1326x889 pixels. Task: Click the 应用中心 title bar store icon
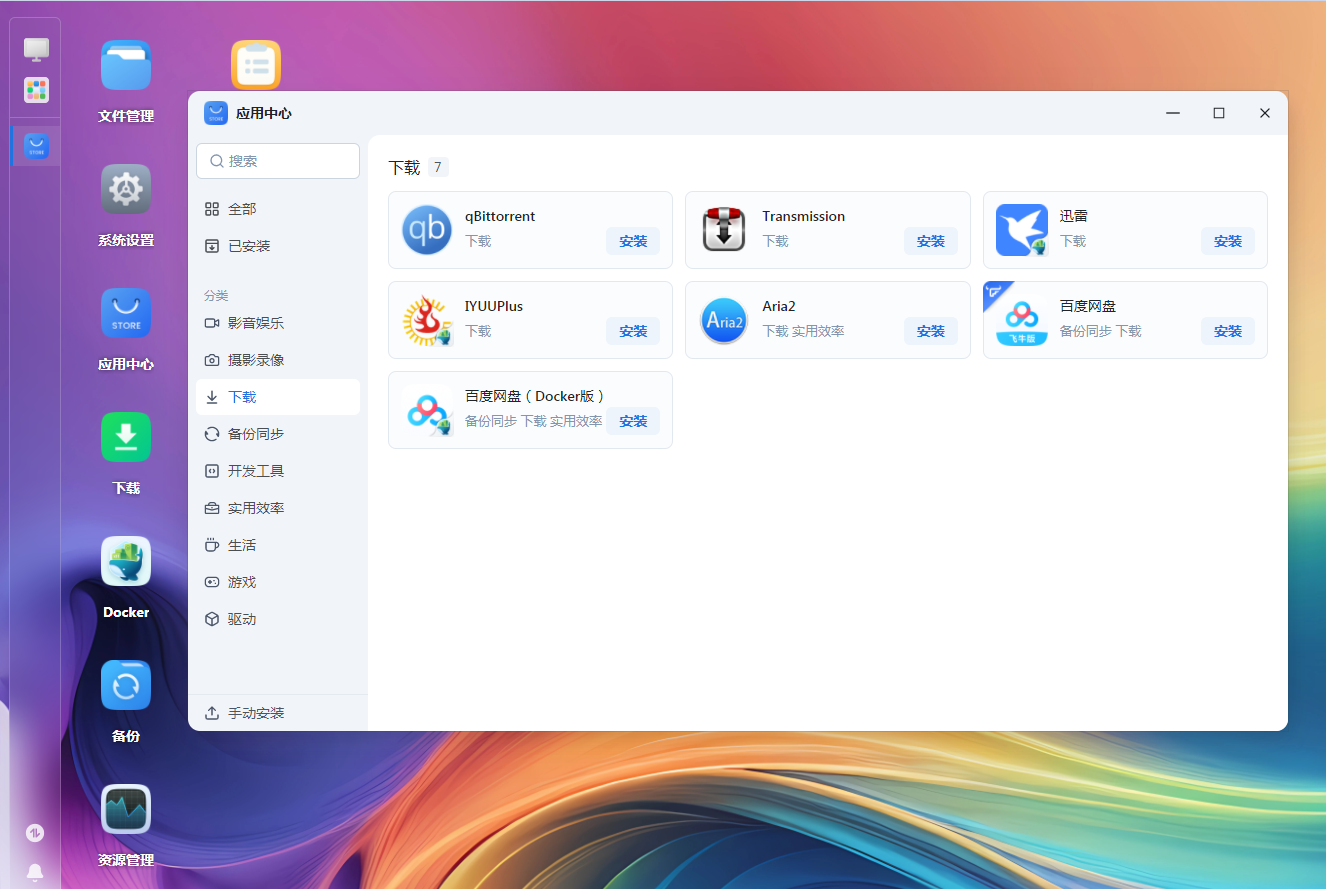click(x=216, y=113)
